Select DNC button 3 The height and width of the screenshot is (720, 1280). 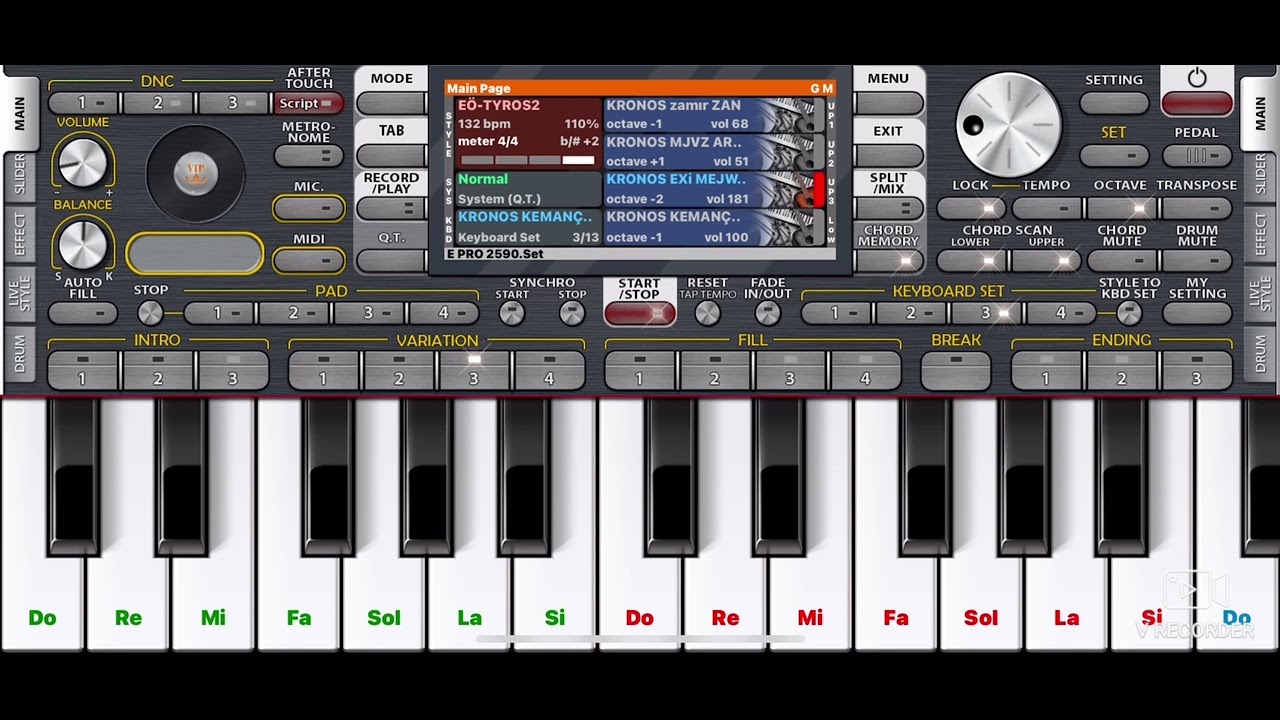tap(233, 103)
